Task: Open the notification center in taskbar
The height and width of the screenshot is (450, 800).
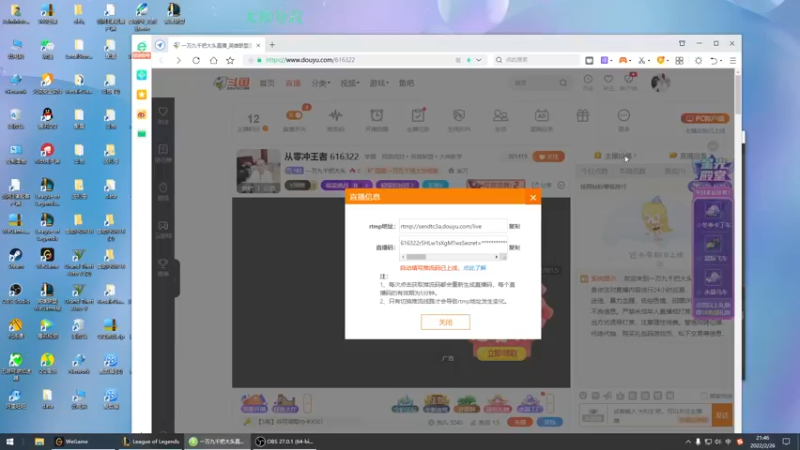Action: 786,441
